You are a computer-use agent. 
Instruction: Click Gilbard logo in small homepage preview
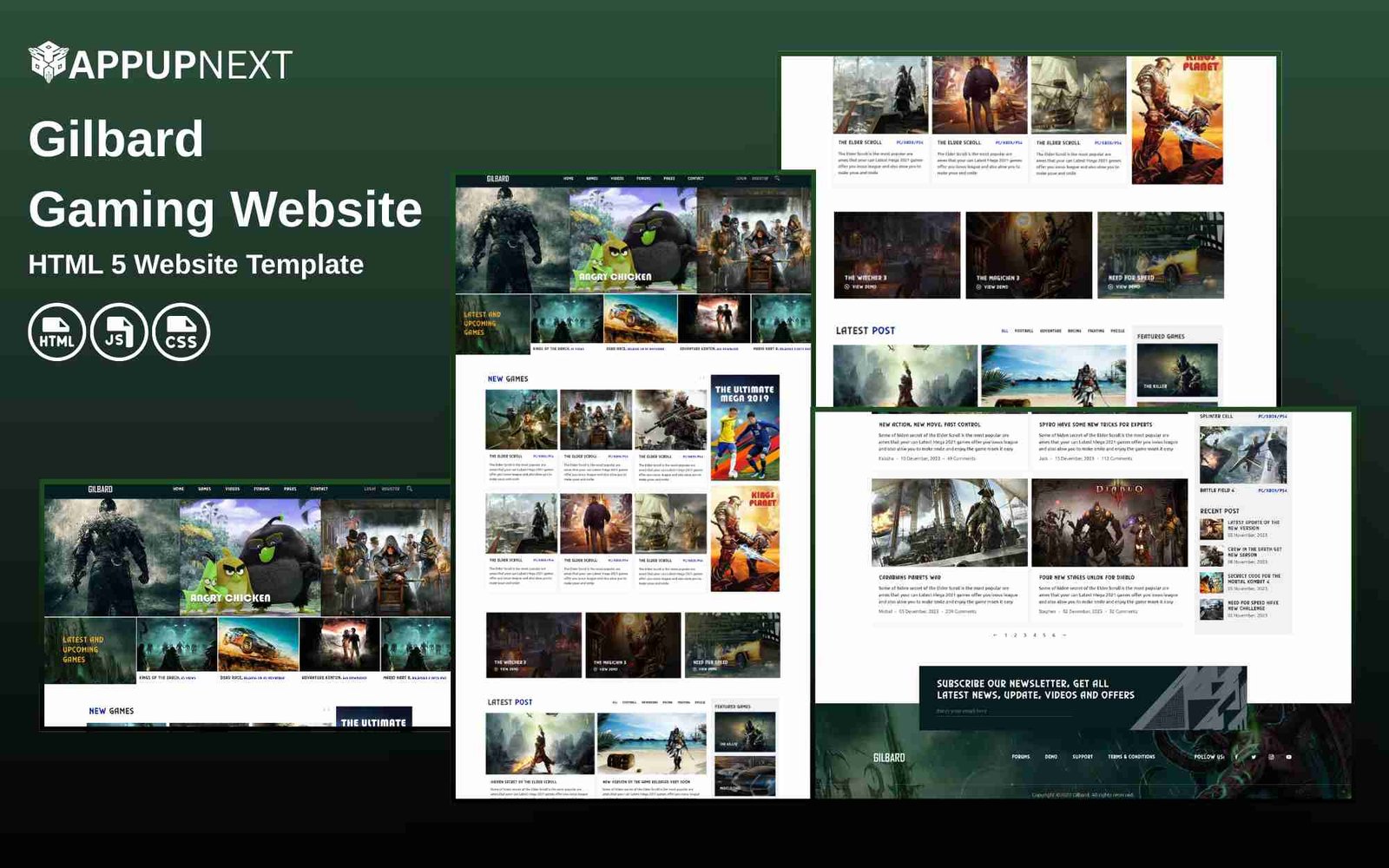tap(101, 489)
